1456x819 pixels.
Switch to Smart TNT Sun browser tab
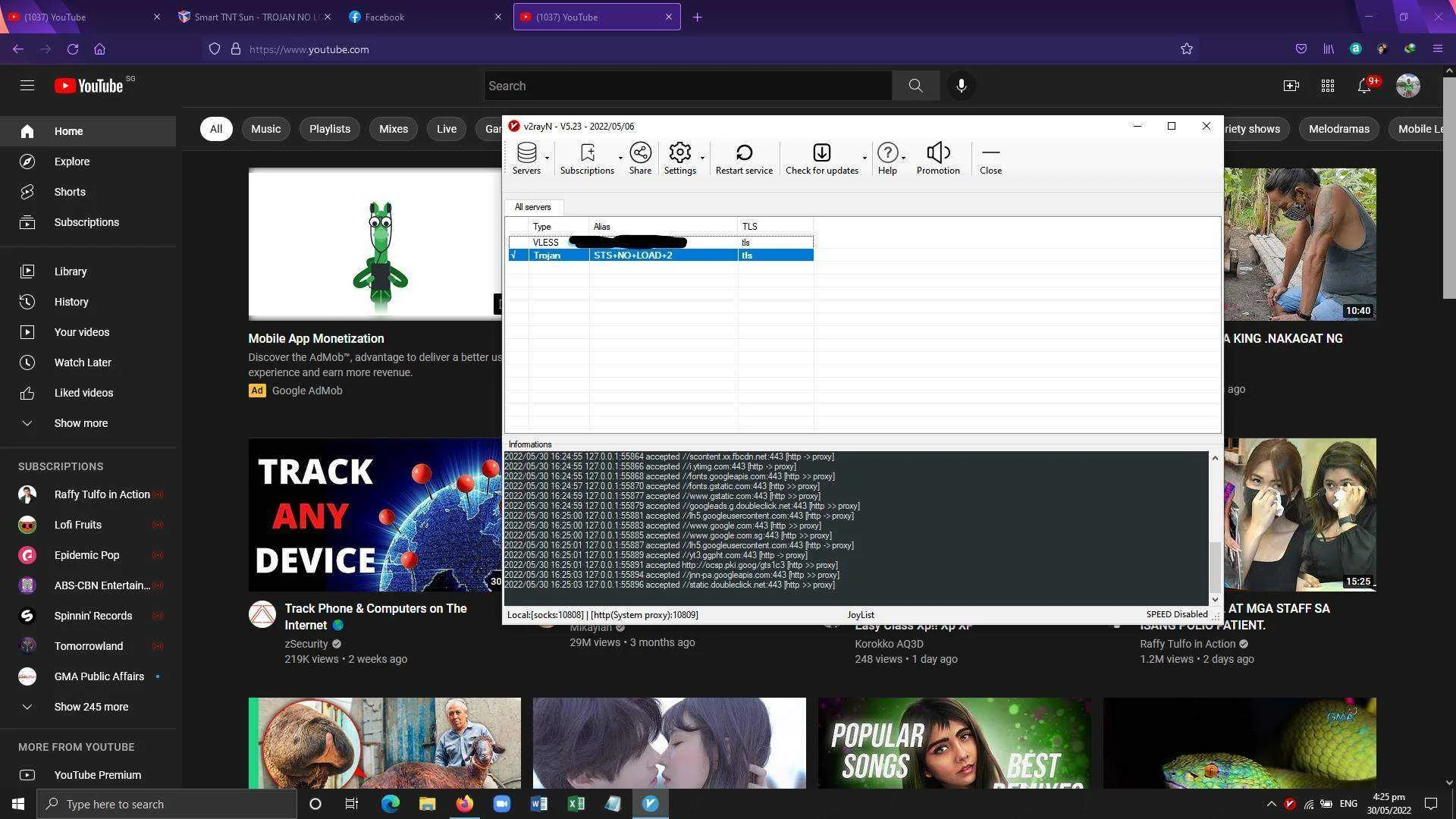coord(254,17)
